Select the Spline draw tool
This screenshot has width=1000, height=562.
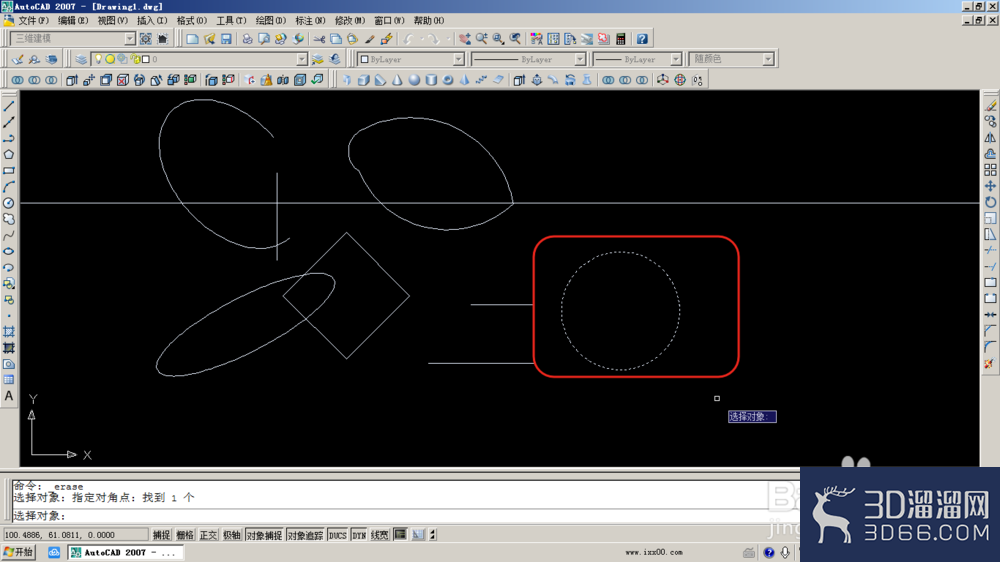(x=9, y=235)
